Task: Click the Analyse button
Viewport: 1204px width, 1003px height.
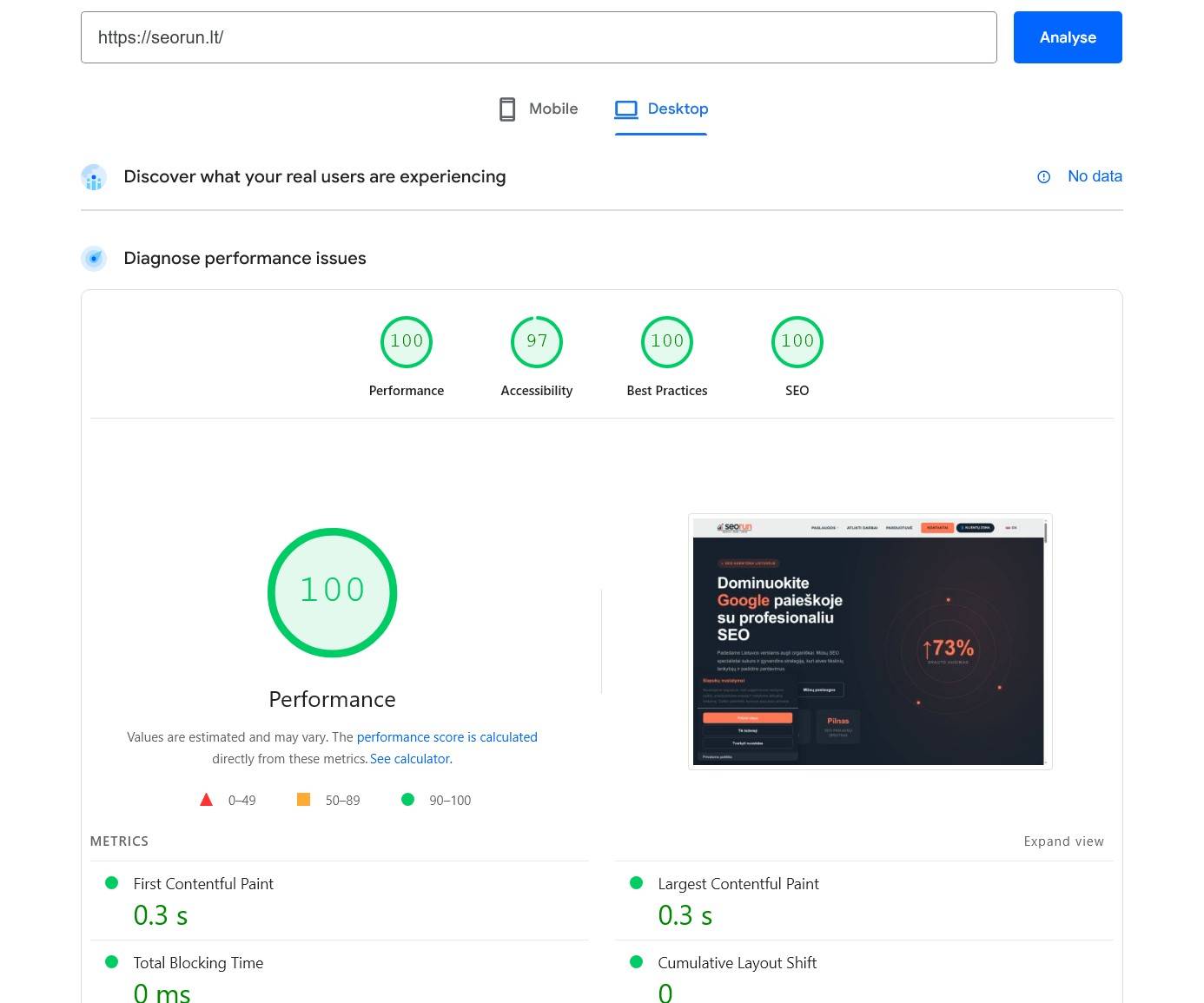Action: tap(1067, 36)
